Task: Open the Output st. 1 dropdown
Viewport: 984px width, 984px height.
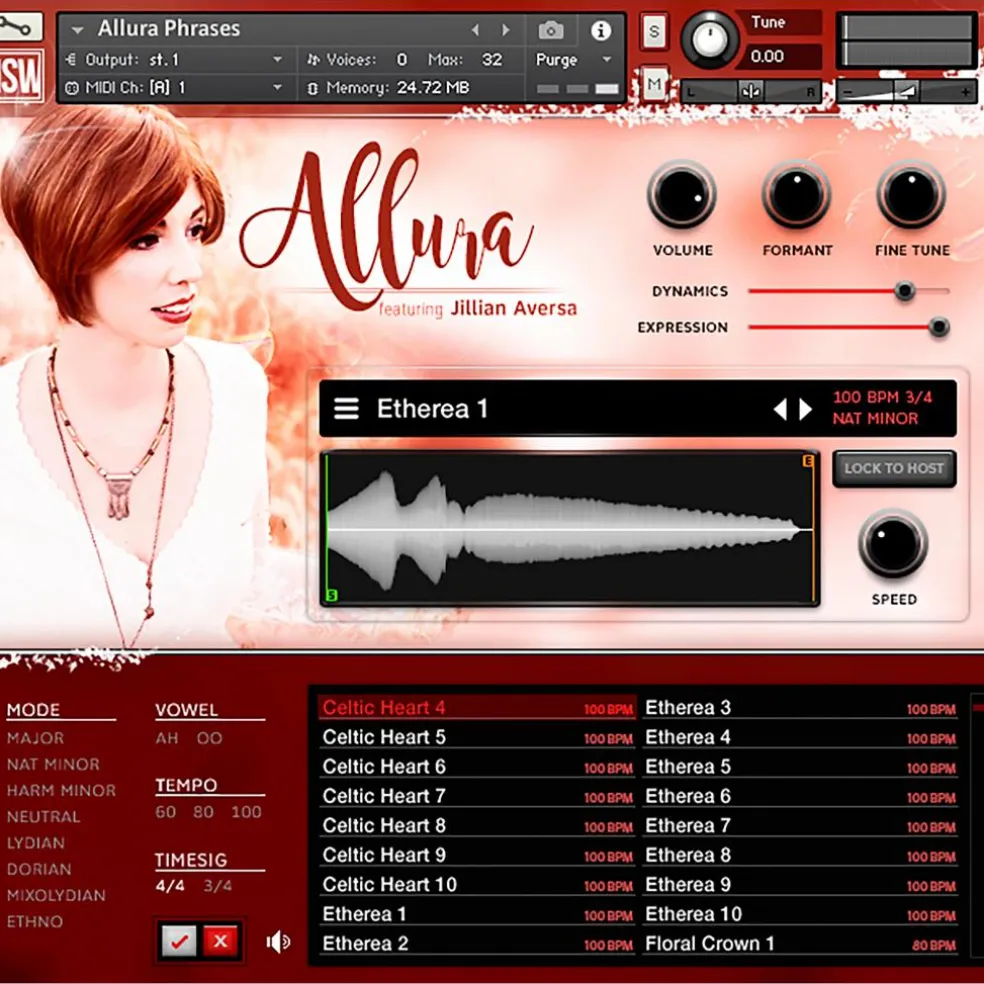Action: pyautogui.click(x=277, y=60)
